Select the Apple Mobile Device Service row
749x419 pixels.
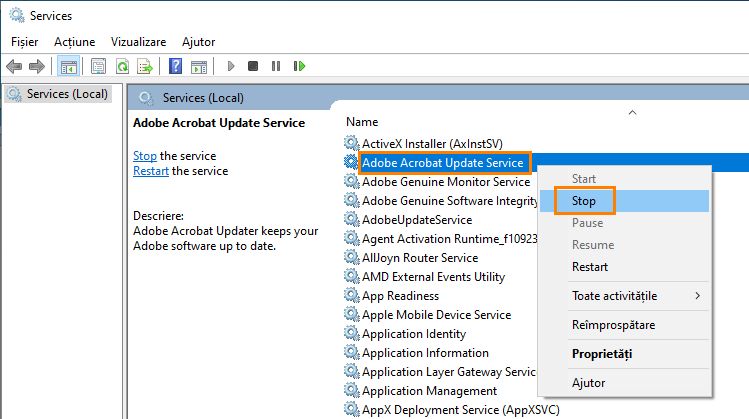pos(437,315)
